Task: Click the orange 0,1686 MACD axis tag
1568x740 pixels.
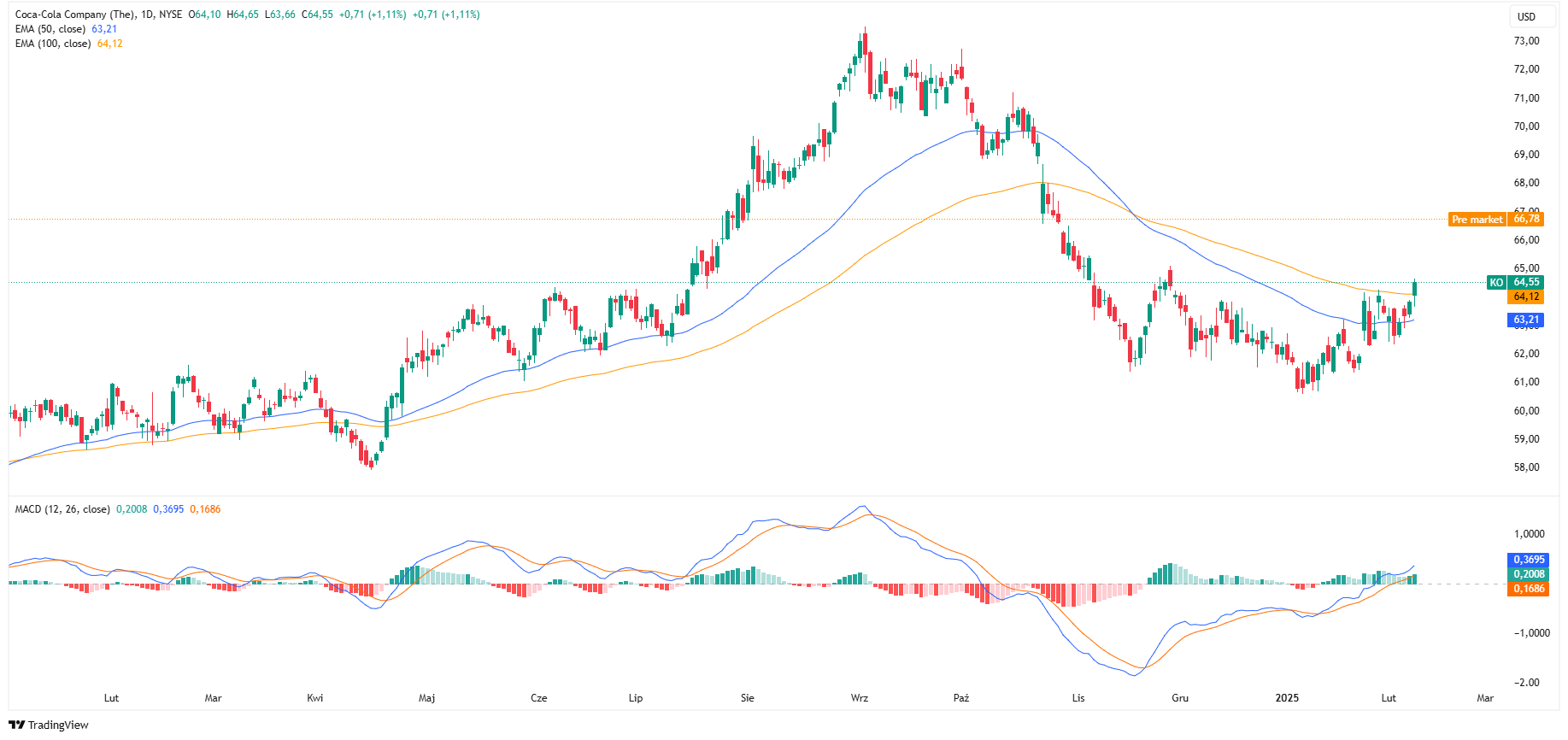Action: (1529, 589)
